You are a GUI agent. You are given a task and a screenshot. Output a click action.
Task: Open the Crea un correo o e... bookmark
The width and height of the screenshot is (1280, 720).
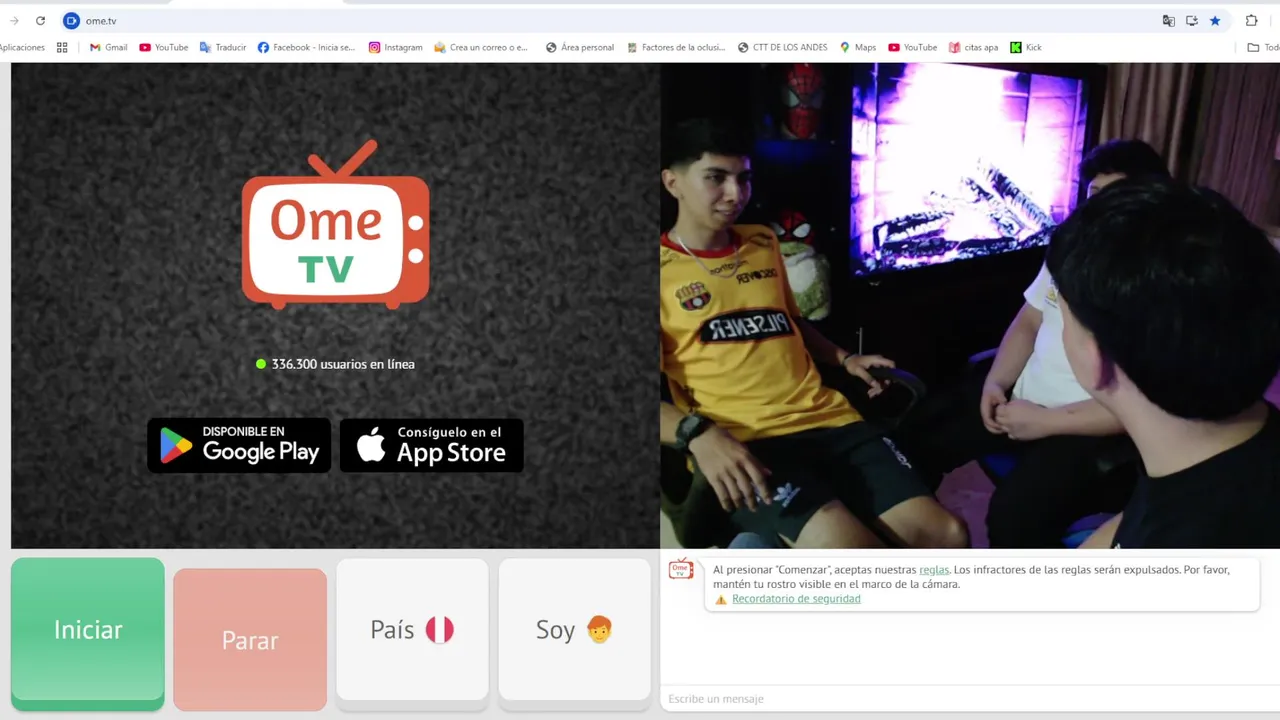click(x=481, y=47)
